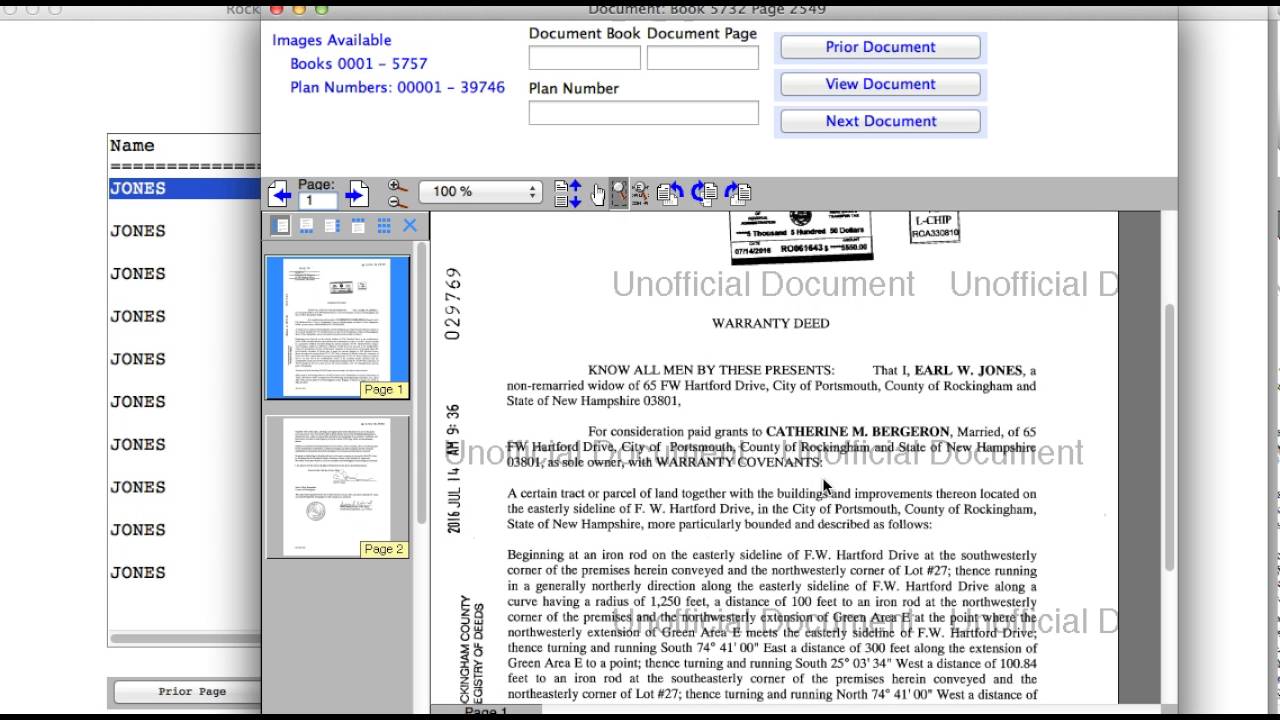The height and width of the screenshot is (720, 1280).
Task: Select the text search loupe tool icon
Action: point(640,194)
